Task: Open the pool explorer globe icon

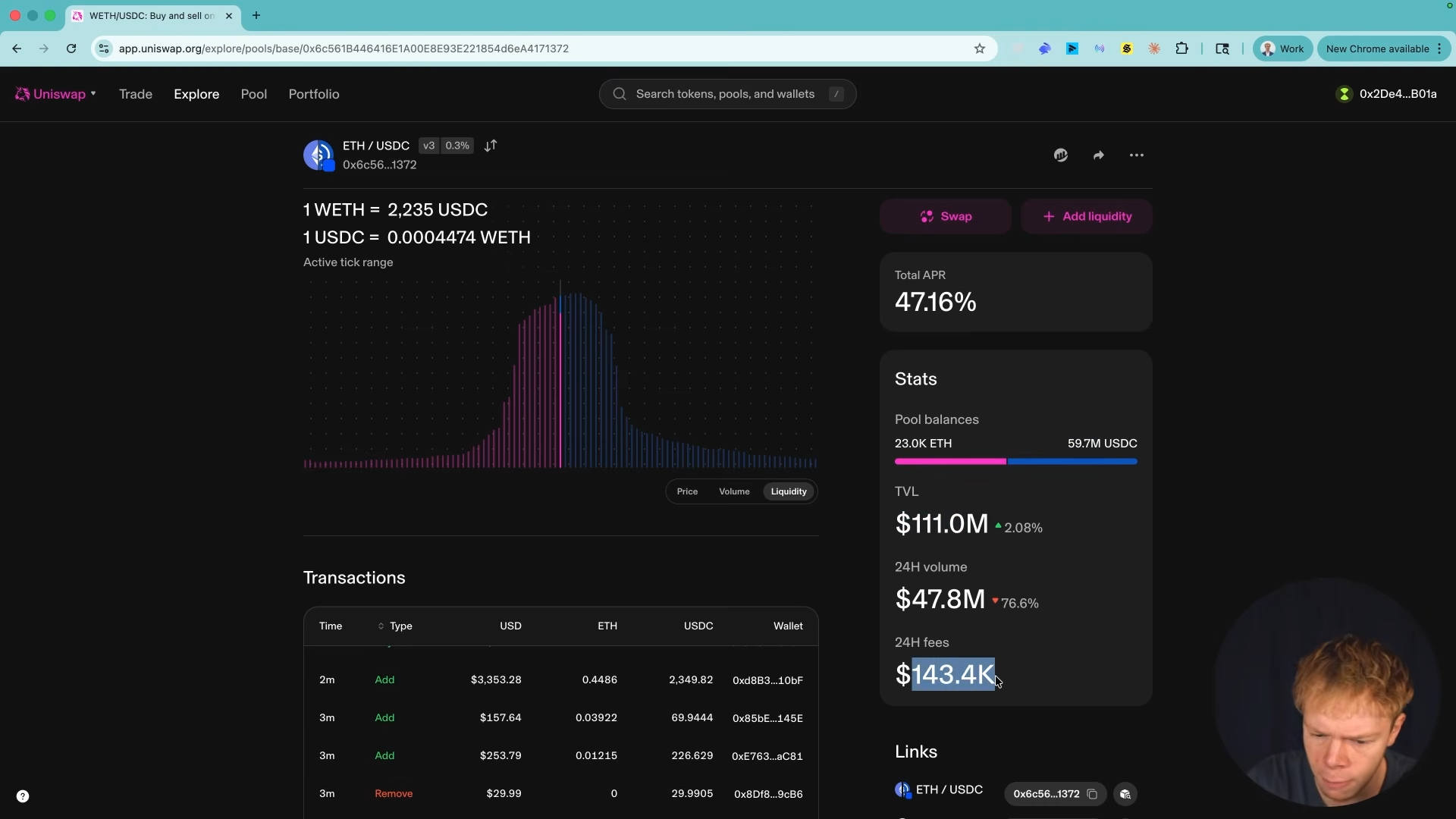Action: tap(1061, 155)
